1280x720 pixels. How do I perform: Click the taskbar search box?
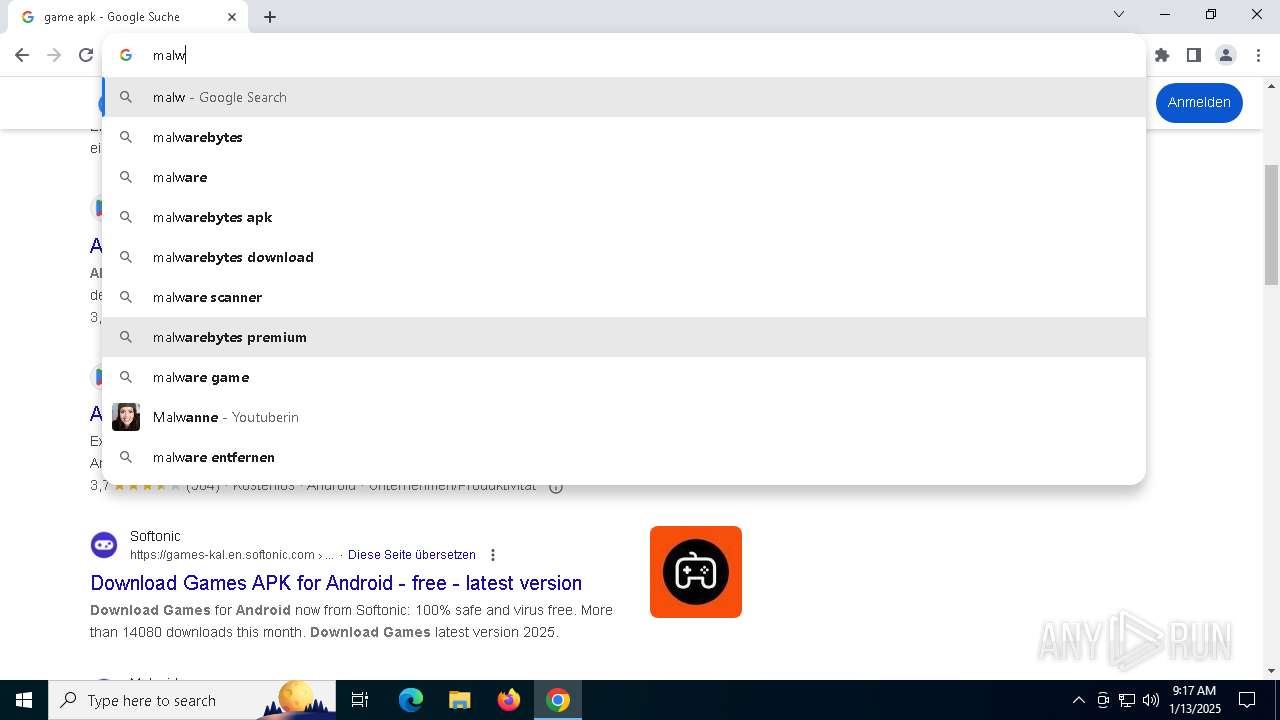[x=194, y=700]
